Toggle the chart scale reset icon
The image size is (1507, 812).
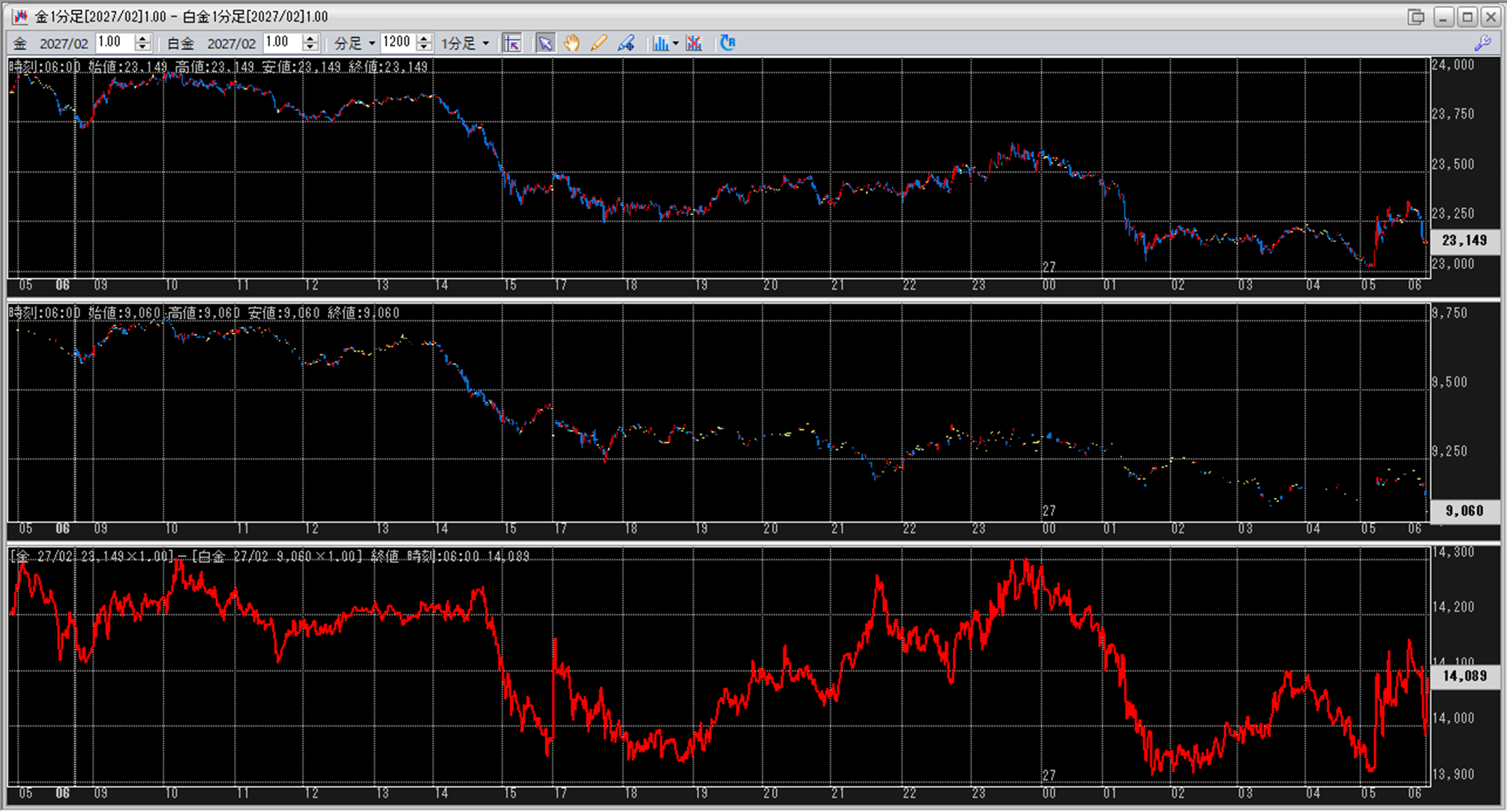point(512,43)
